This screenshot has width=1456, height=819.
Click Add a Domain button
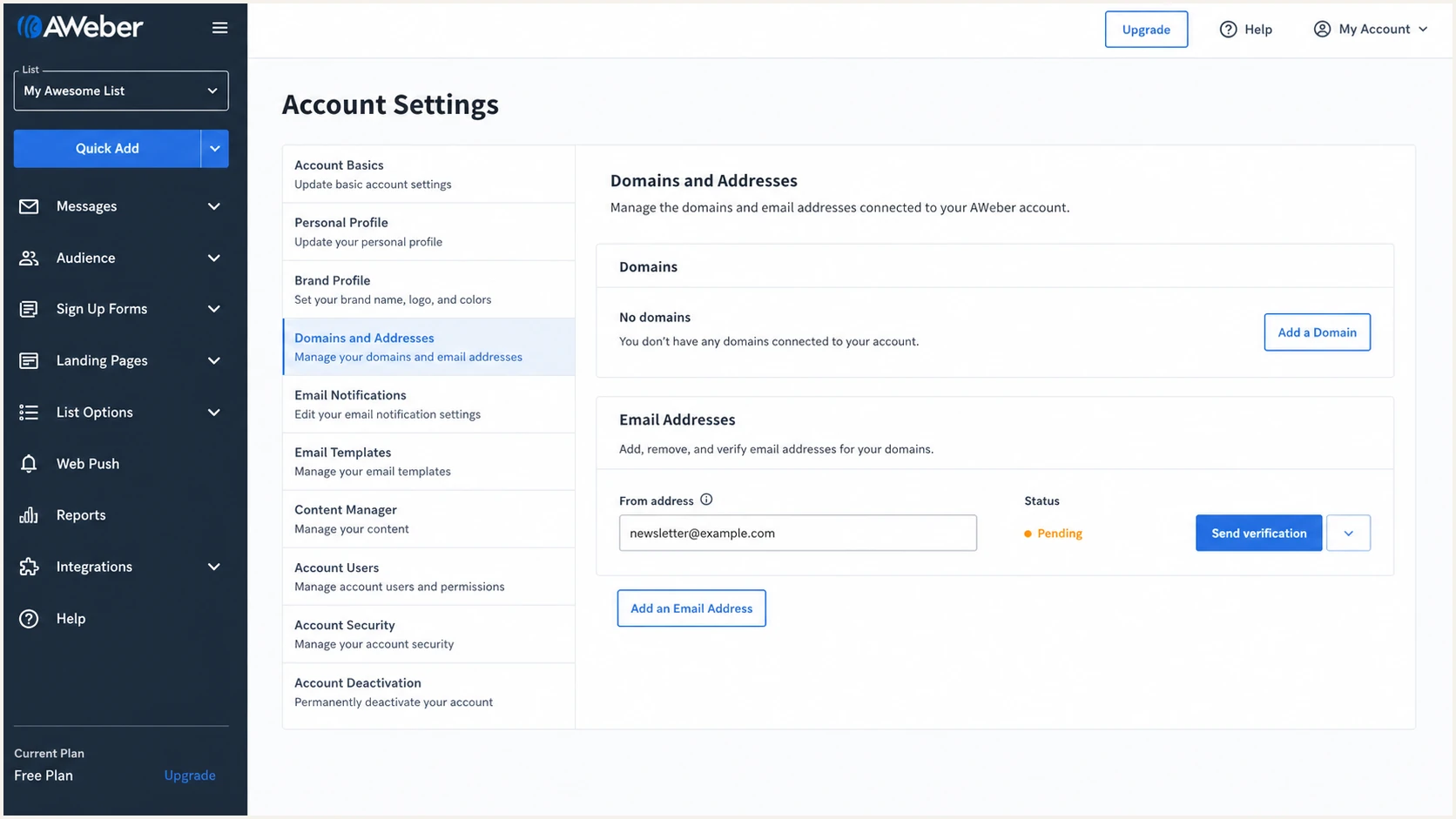(1317, 332)
